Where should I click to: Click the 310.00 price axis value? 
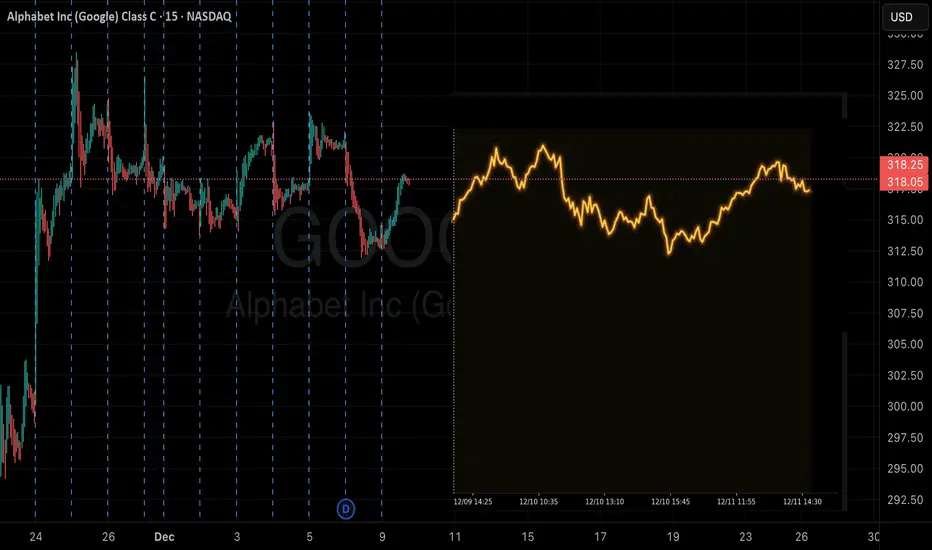click(x=905, y=282)
